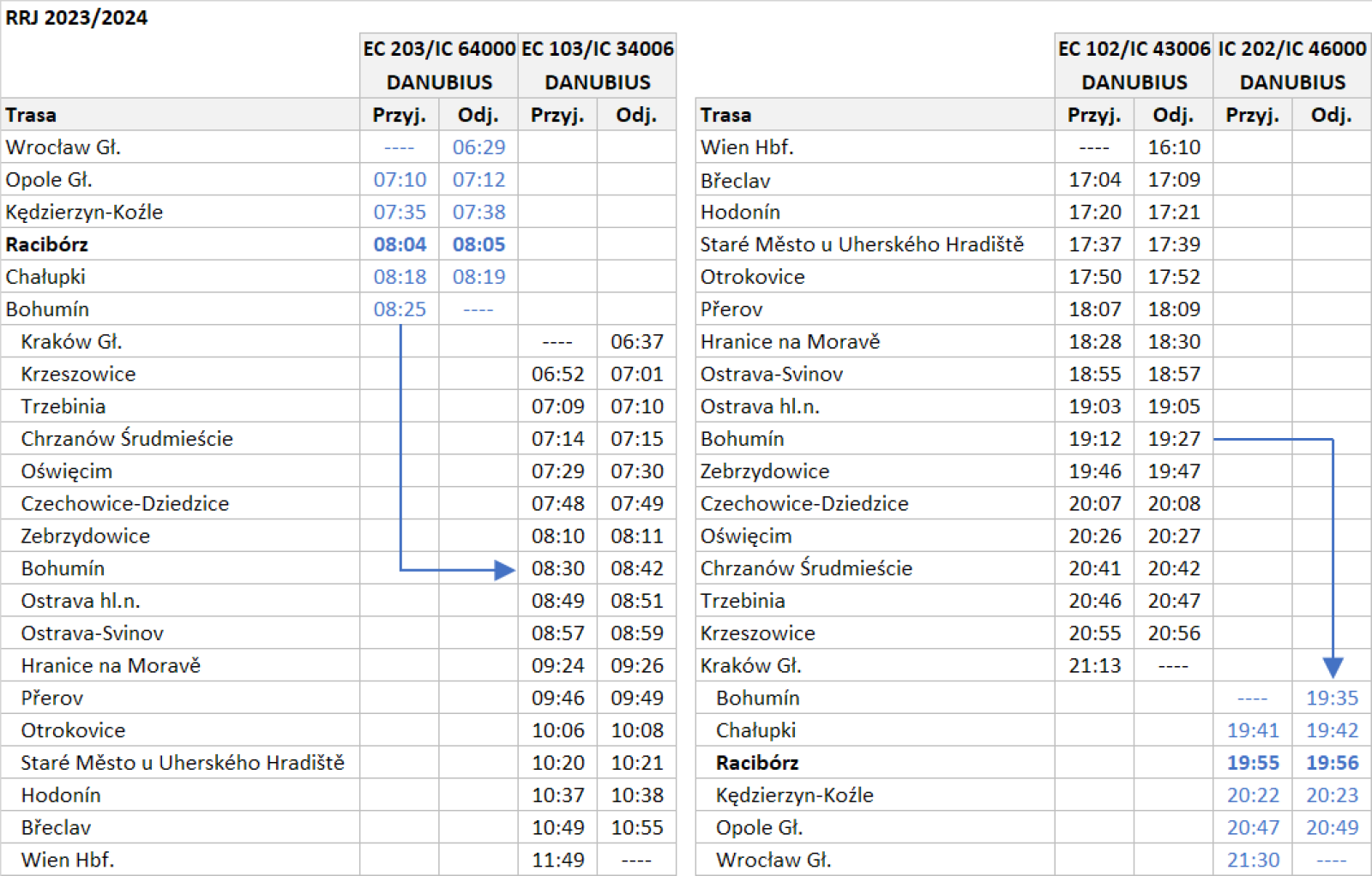Click the 16:10 Wien Hbf. departure cell
The height and width of the screenshot is (876, 1372).
(1174, 147)
